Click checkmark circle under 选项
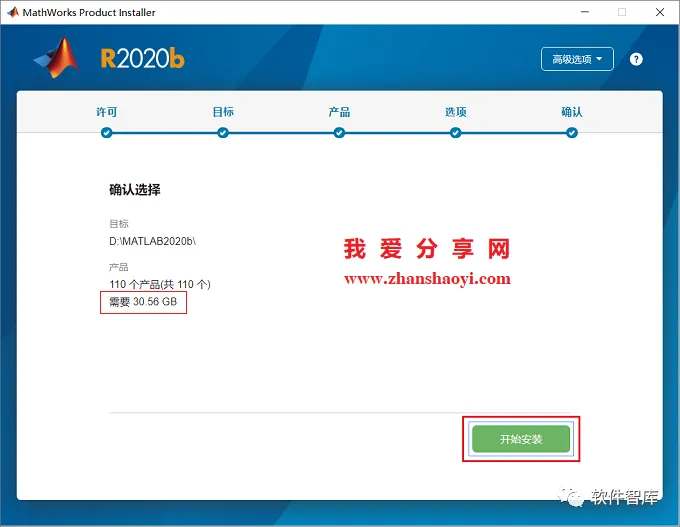Image resolution: width=680 pixels, height=527 pixels. coord(455,133)
